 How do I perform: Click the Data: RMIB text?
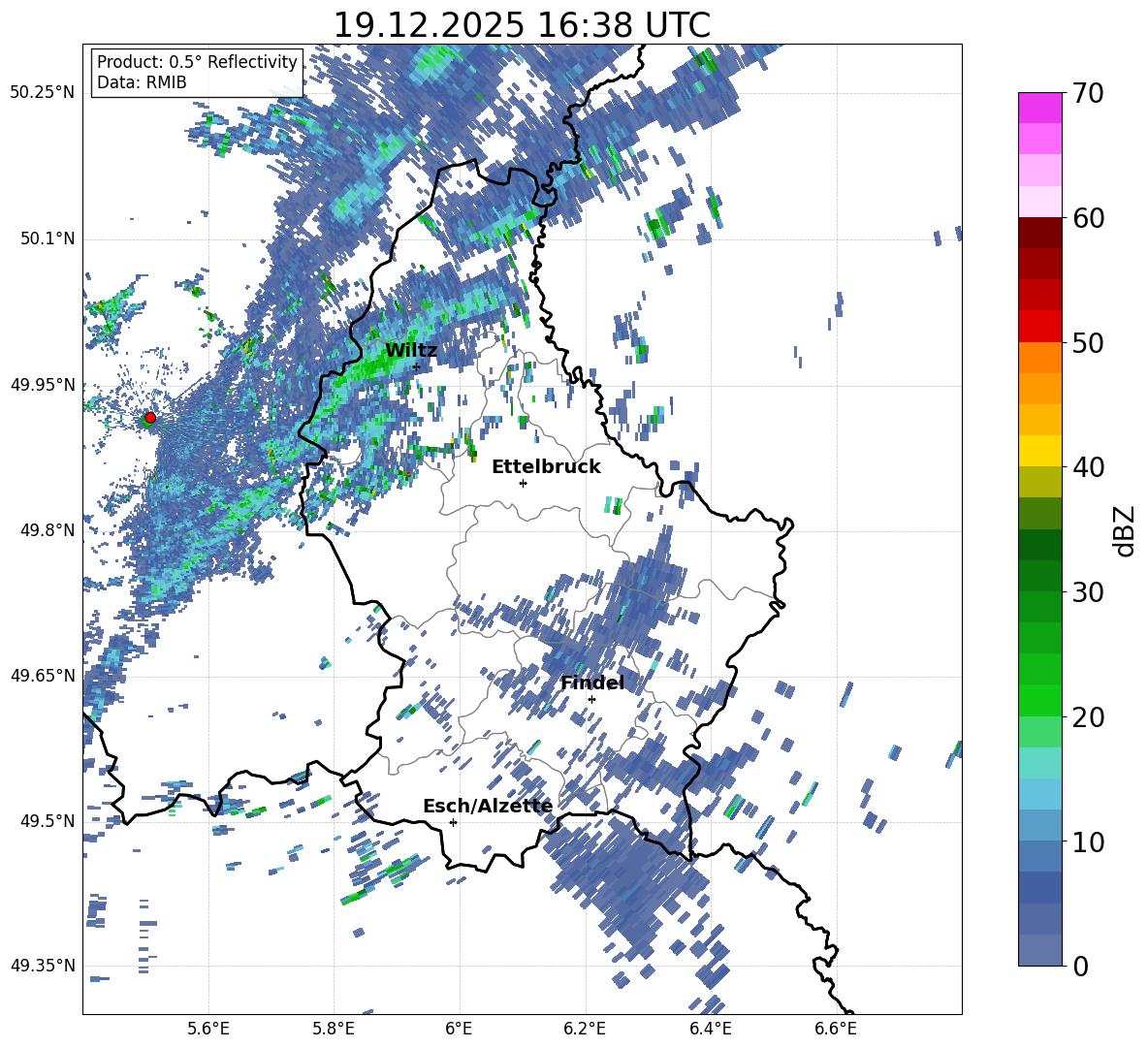[142, 82]
